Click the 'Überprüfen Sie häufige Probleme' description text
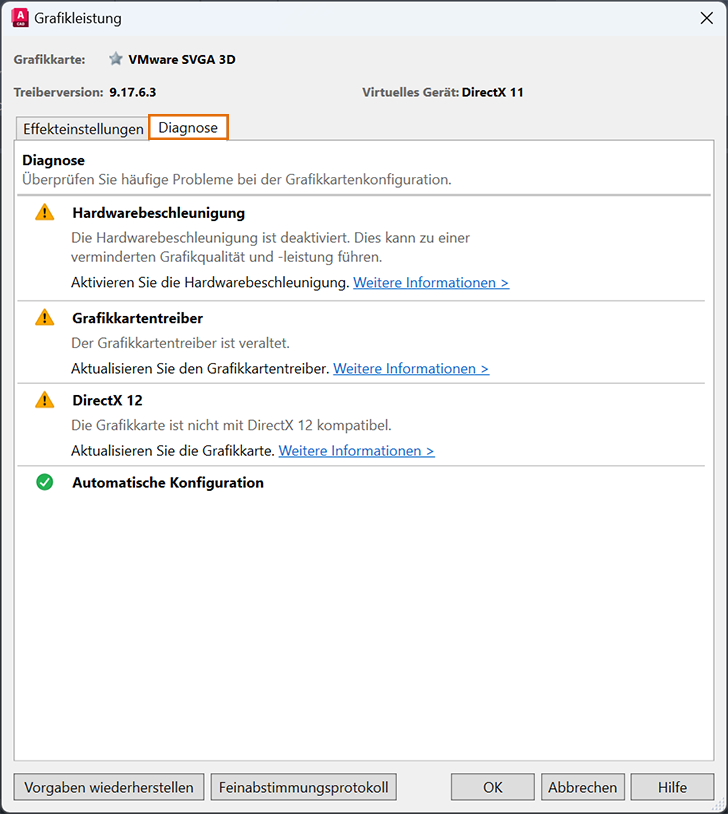This screenshot has height=814, width=728. pyautogui.click(x=237, y=180)
